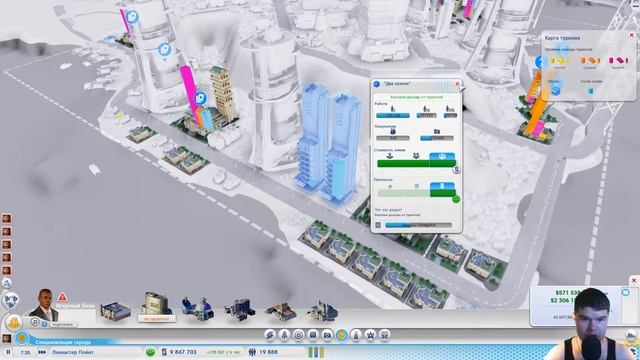Click the grid icon at popup bottom-left
This screenshot has height=360, width=640.
[x=378, y=225]
